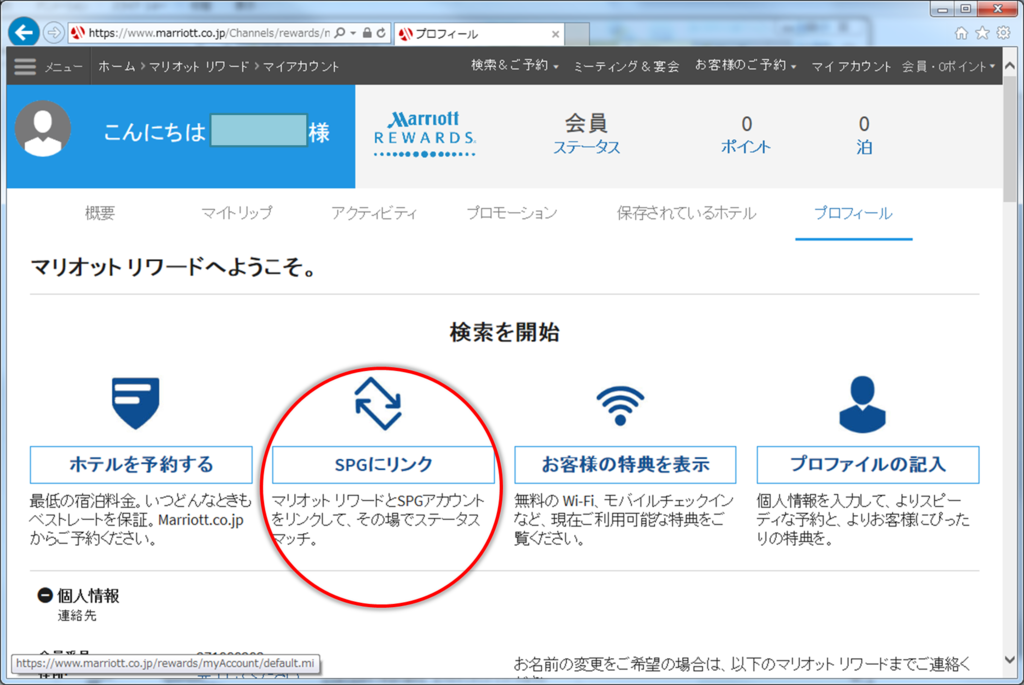Click the browser Forward arrow button
The image size is (1024, 685).
coord(54,33)
